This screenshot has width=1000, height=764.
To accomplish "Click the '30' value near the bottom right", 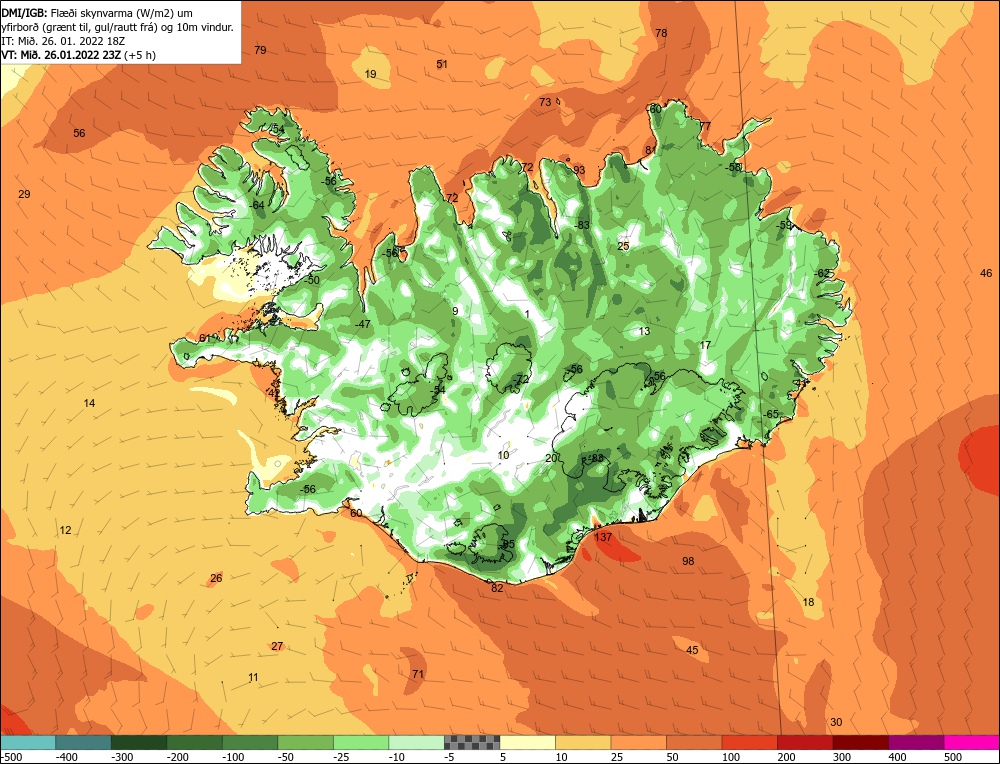I will click(836, 722).
